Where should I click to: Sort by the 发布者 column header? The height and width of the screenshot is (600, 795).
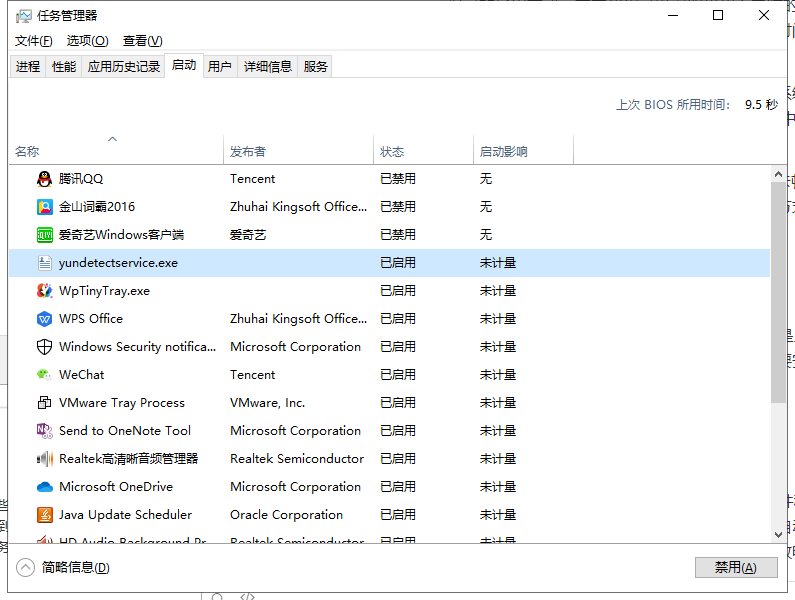point(298,150)
